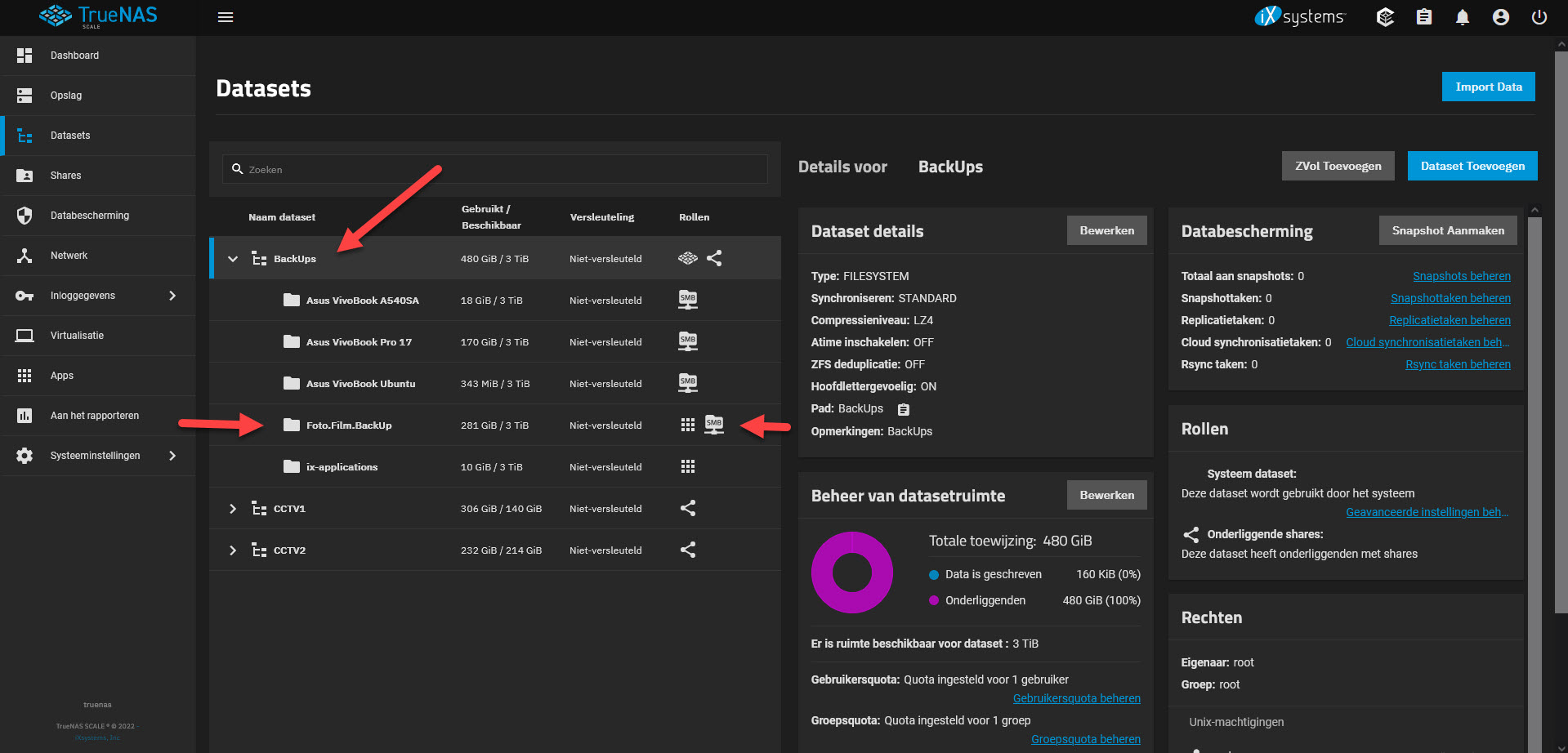The width and height of the screenshot is (1568, 753).
Task: Select the Asus VivoBook Ubuntu dataset
Action: tap(495, 383)
